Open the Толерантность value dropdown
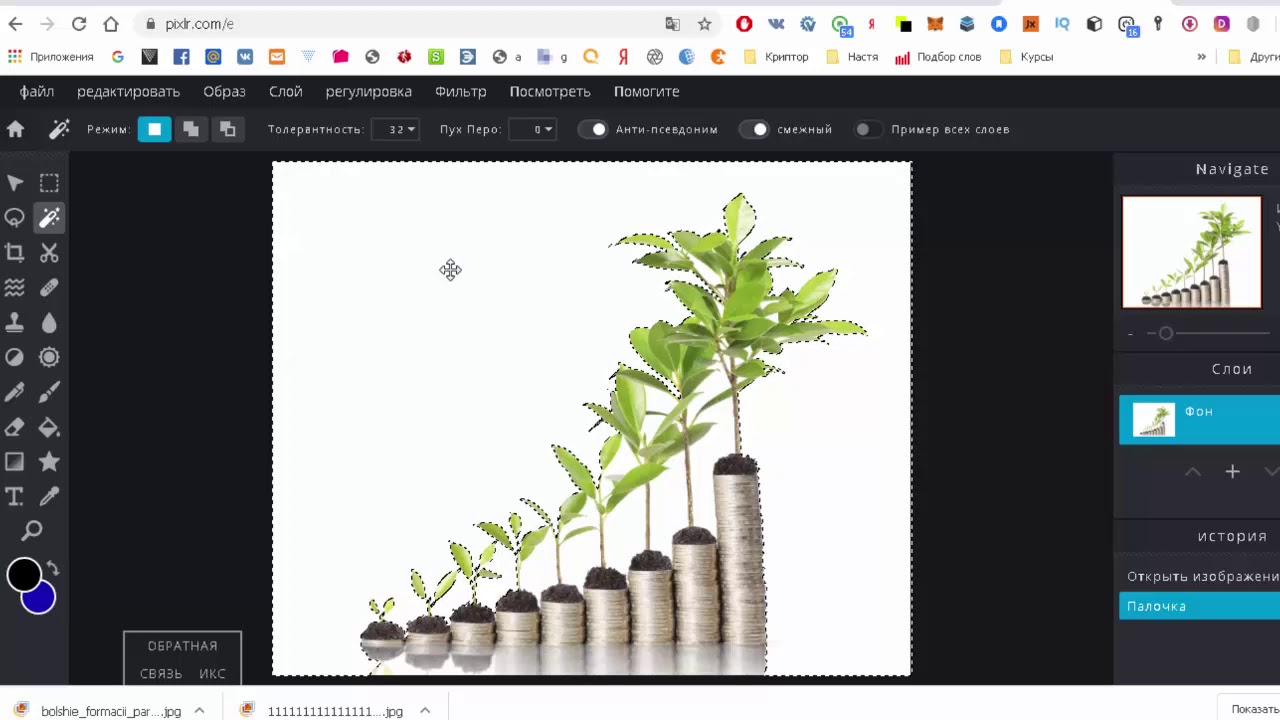Viewport: 1280px width, 720px height. coord(395,129)
